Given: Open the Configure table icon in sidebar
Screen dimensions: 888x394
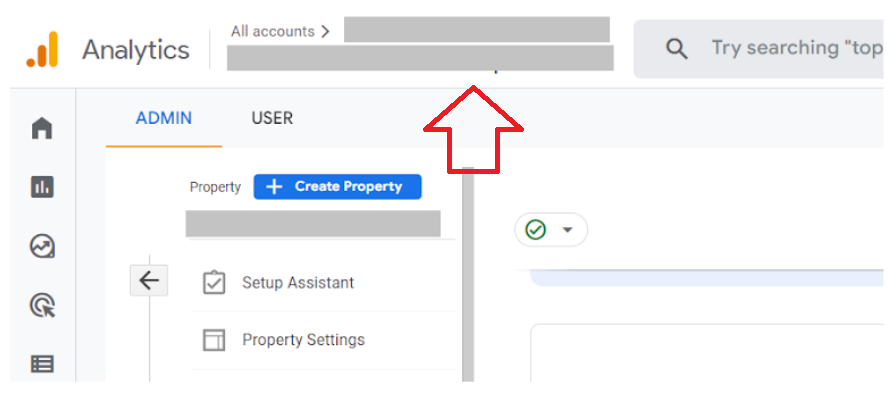Looking at the screenshot, I should point(42,364).
